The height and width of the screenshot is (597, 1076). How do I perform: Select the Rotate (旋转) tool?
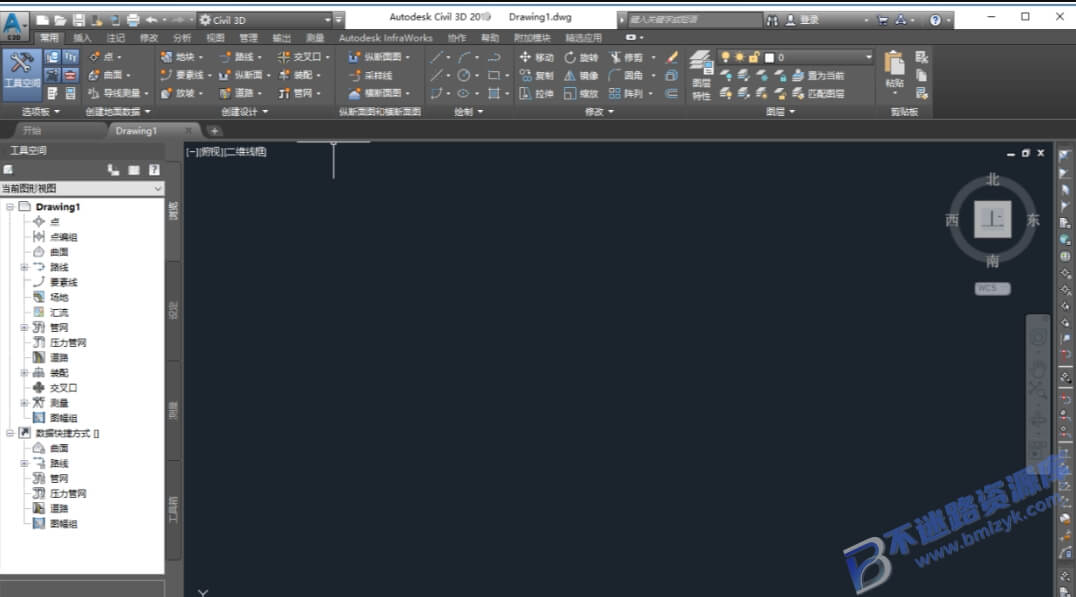click(581, 57)
